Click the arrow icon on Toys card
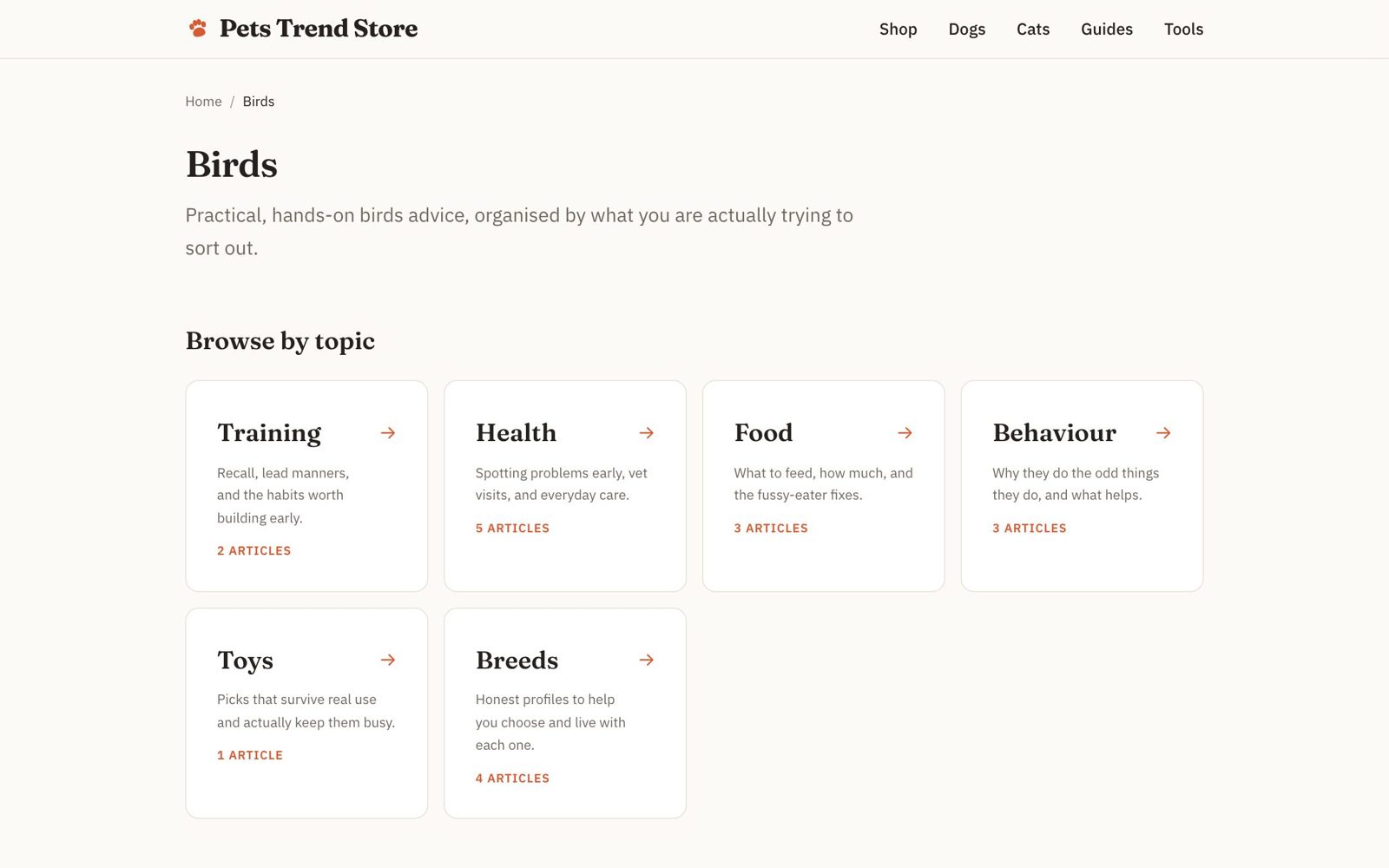This screenshot has height=868, width=1389. pos(388,660)
